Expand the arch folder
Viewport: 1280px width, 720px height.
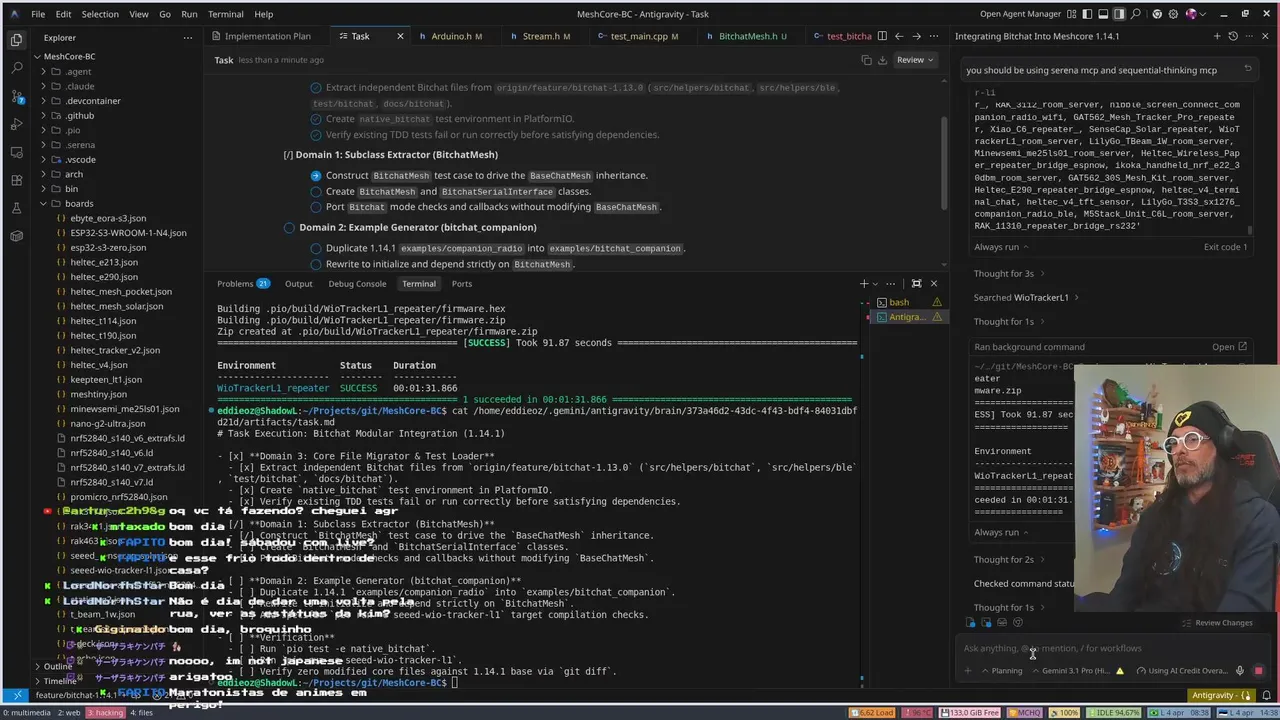[x=74, y=174]
